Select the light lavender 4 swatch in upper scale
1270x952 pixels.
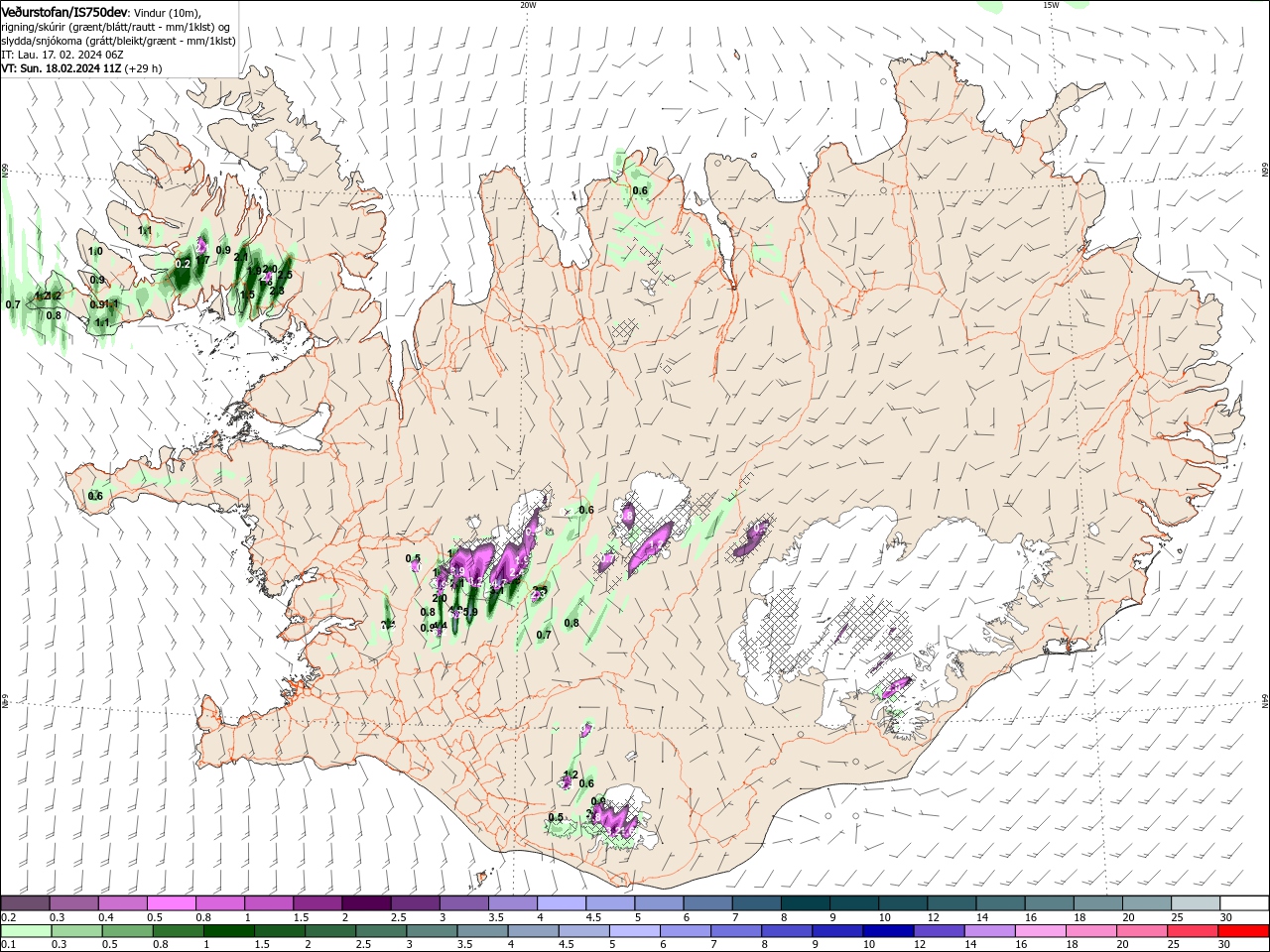tap(561, 903)
